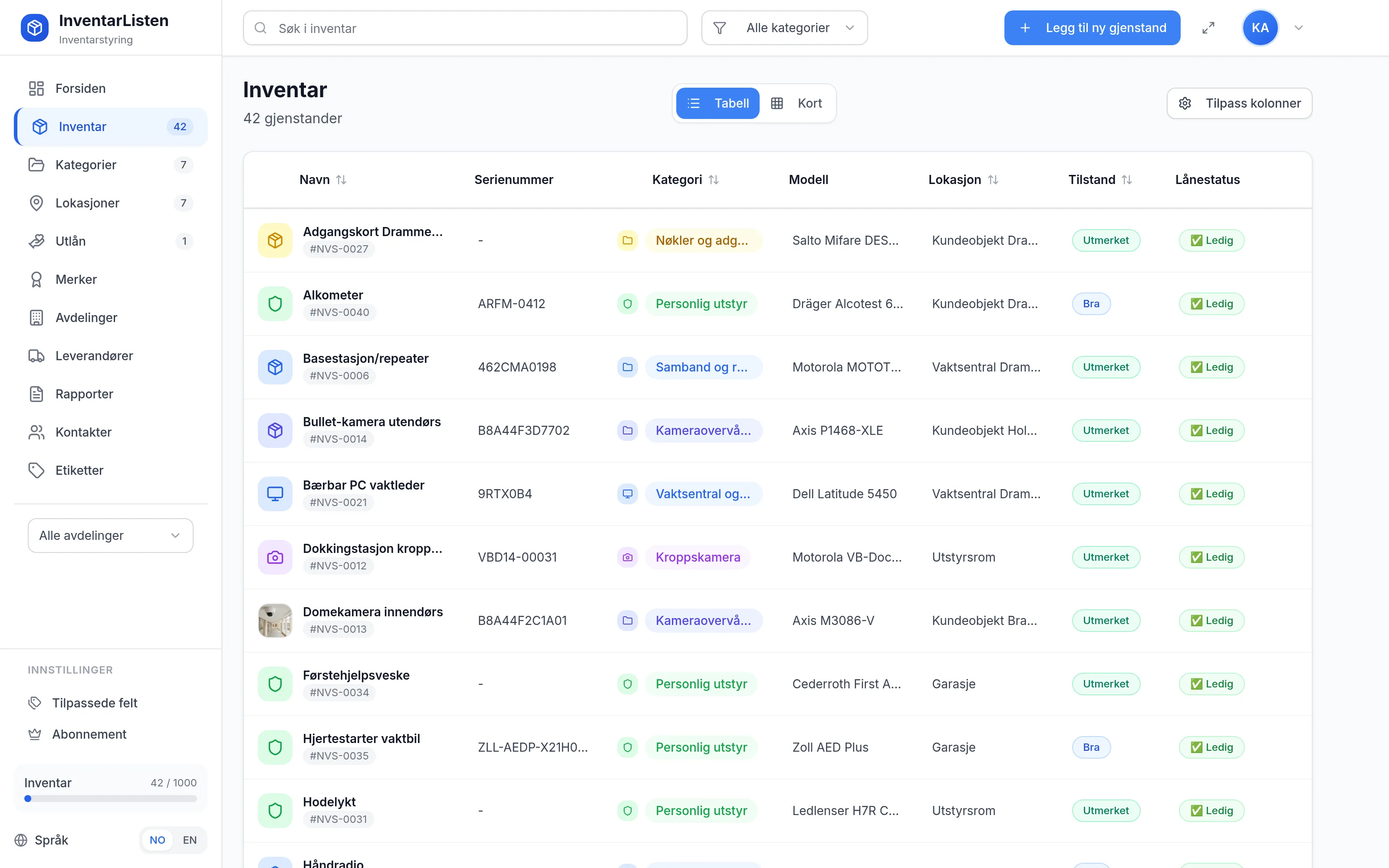Image resolution: width=1389 pixels, height=868 pixels.
Task: Switch language to EN
Action: [189, 840]
